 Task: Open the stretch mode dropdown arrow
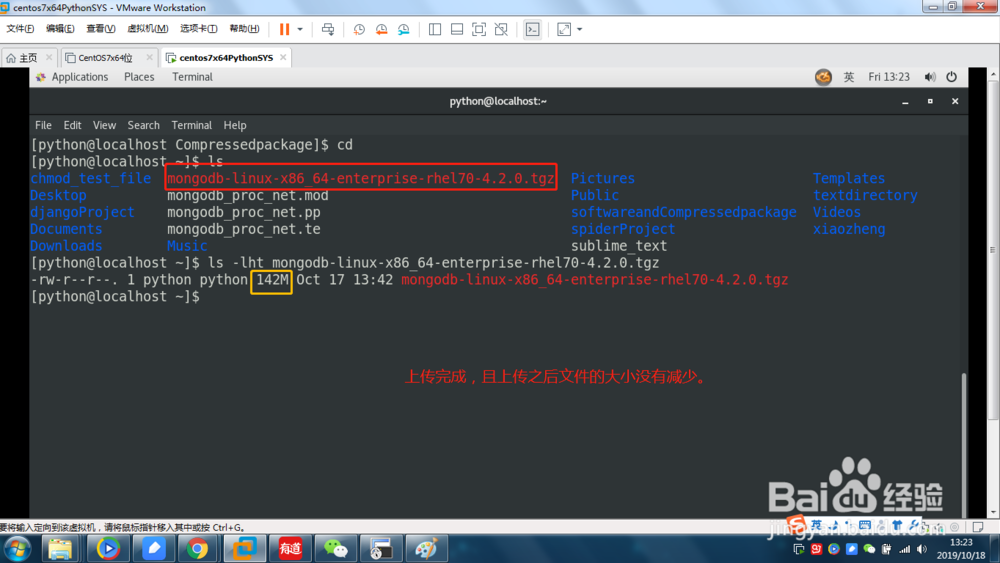[x=580, y=29]
